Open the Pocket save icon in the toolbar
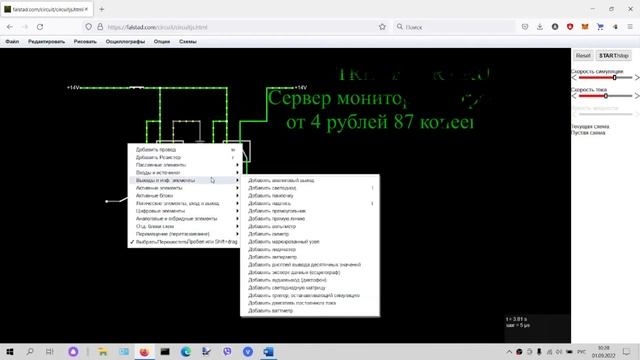The image size is (640, 360). pos(525,27)
